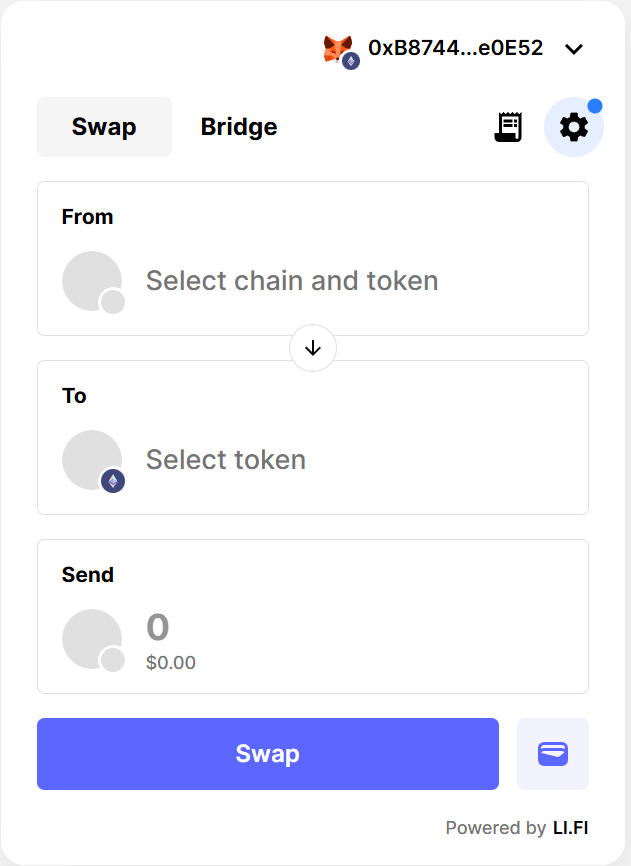
Task: Click the swap direction arrow between From and To
Action: click(313, 348)
